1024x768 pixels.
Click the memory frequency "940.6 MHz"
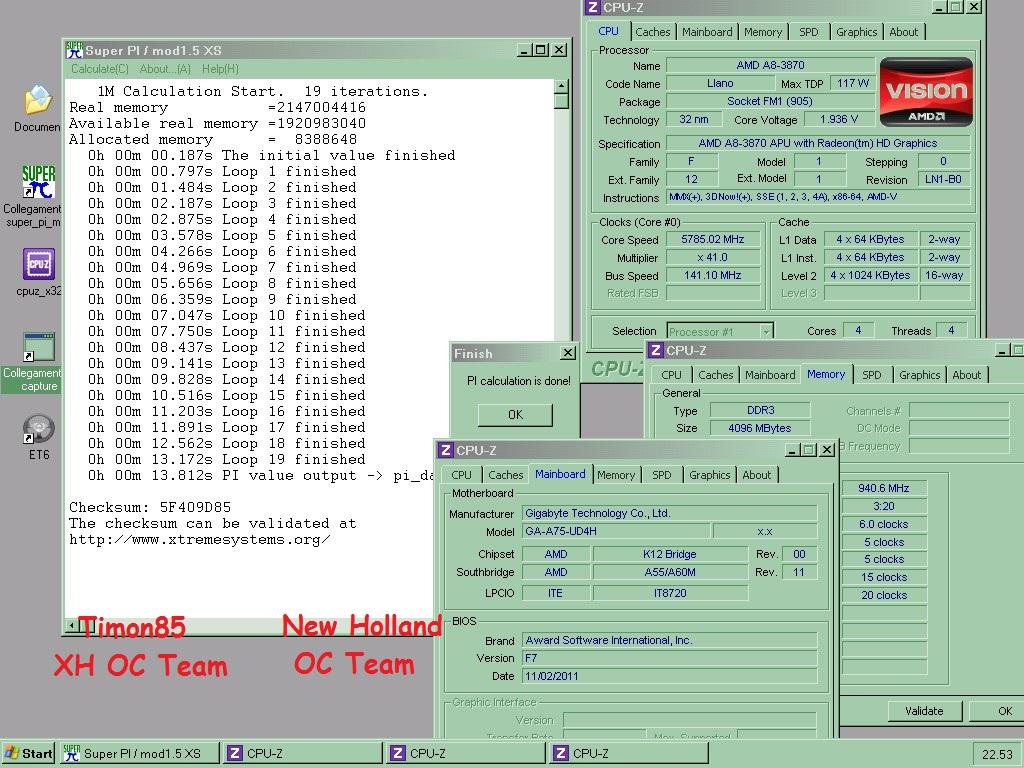tap(884, 488)
